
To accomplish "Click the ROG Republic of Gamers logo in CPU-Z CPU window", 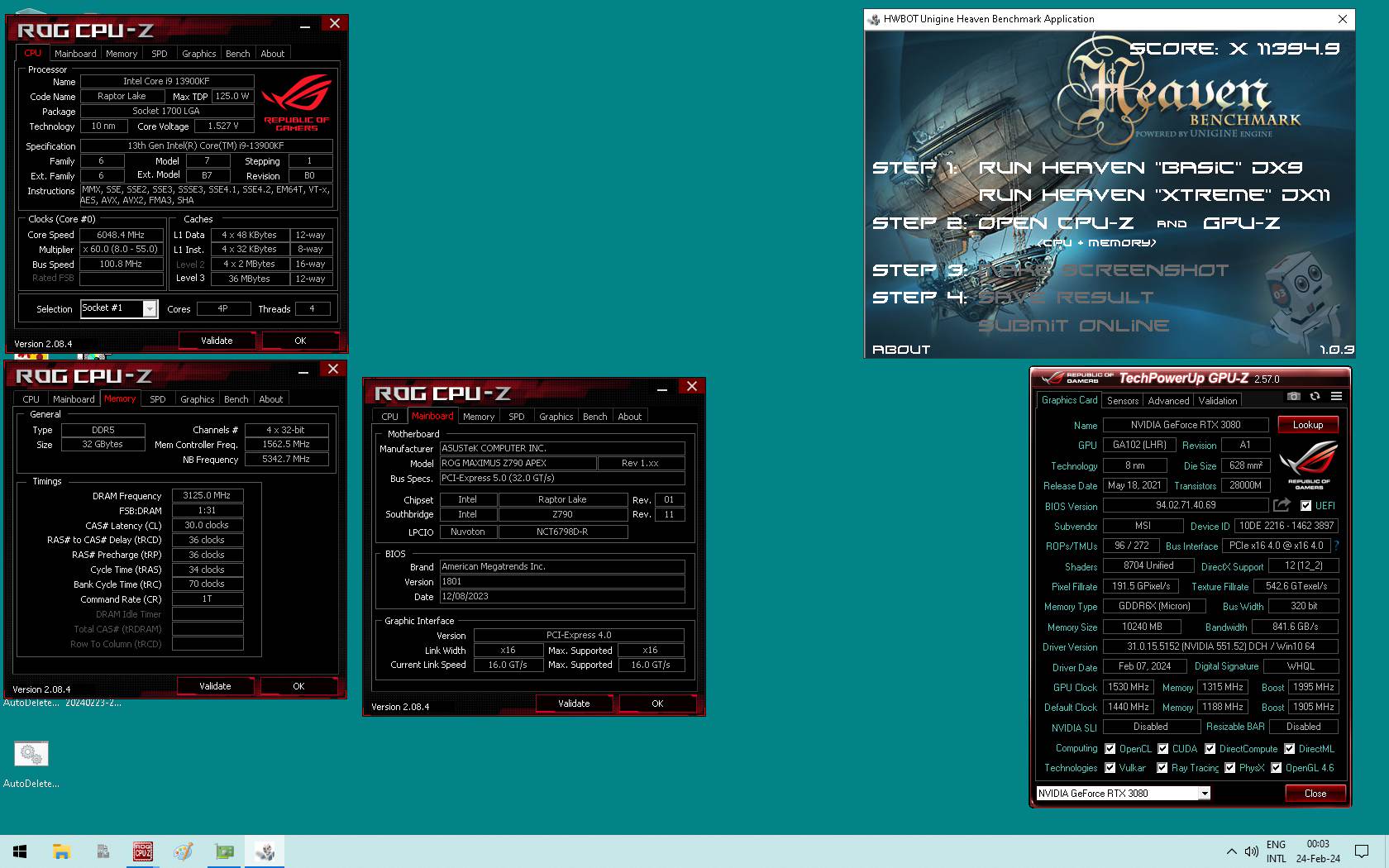I will [x=297, y=103].
